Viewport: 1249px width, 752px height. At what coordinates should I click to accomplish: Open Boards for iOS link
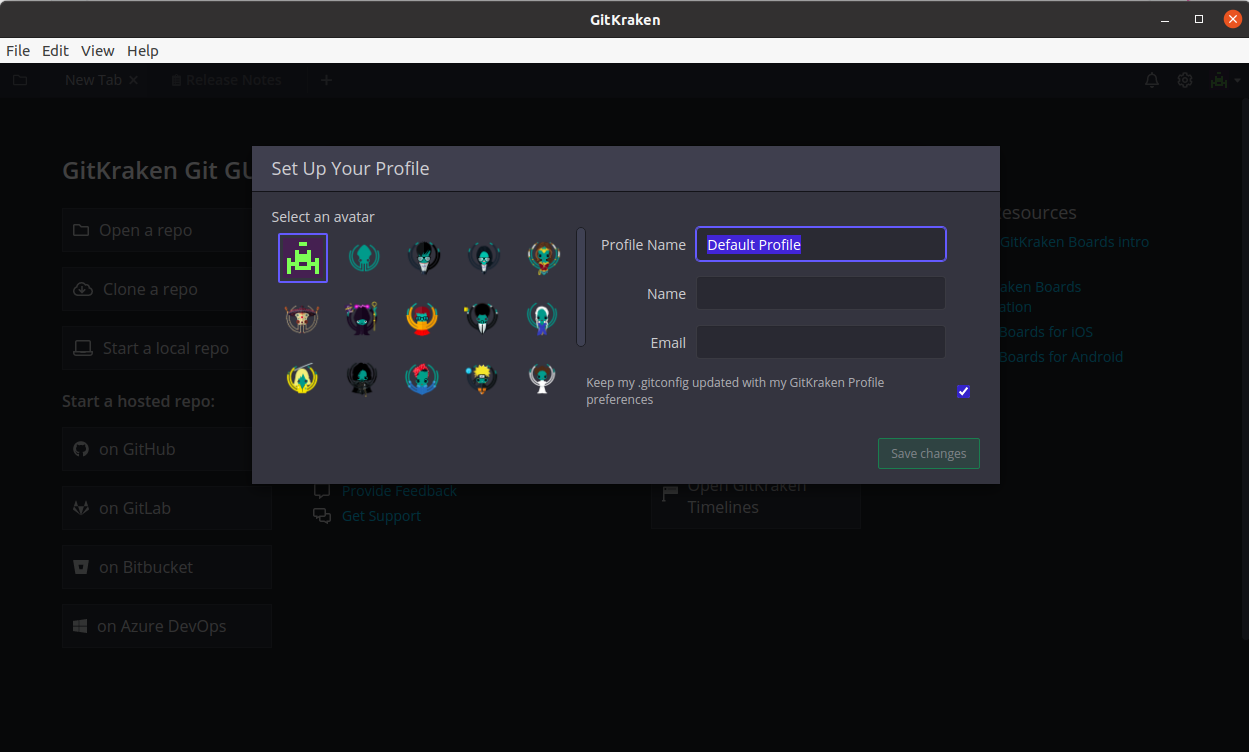(x=1046, y=332)
